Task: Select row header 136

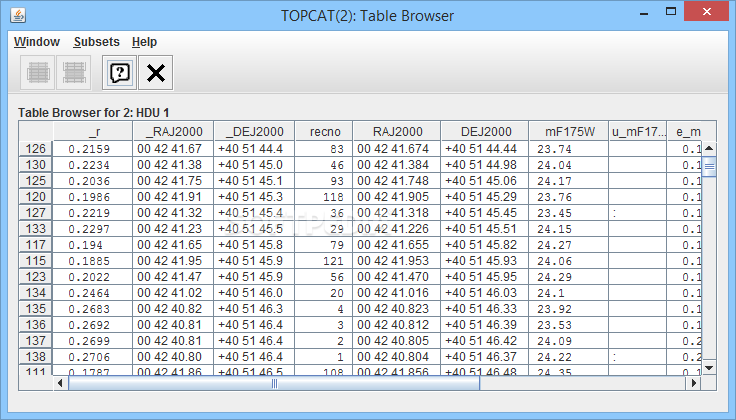Action: pos(36,325)
